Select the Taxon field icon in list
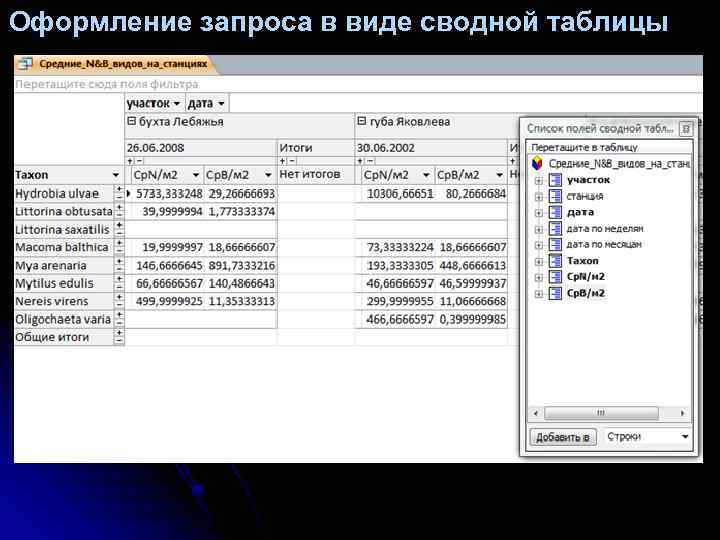This screenshot has width=720, height=540. [x=555, y=261]
